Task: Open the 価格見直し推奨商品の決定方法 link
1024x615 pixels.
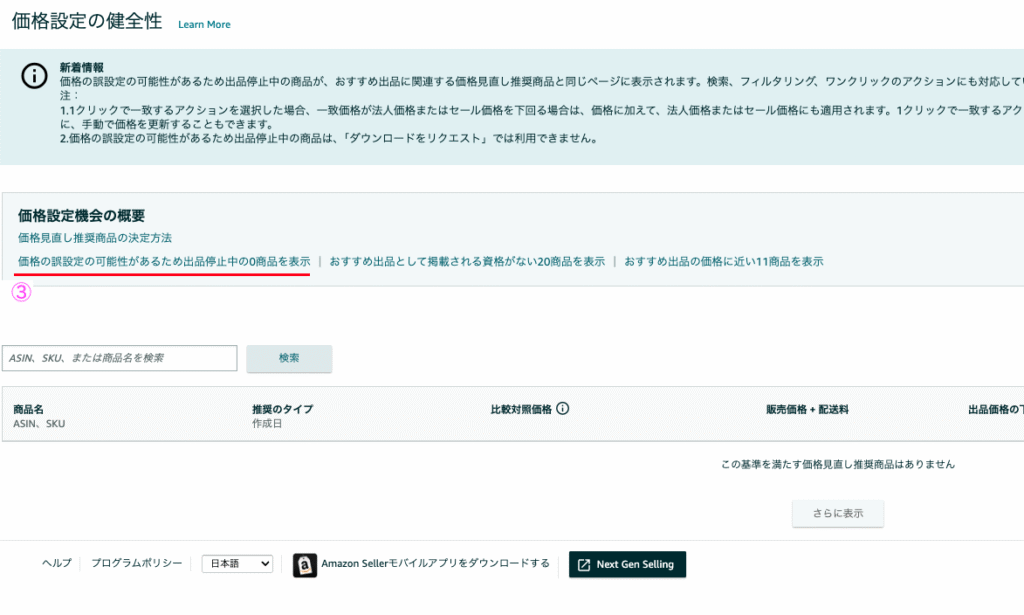Action: (x=95, y=238)
